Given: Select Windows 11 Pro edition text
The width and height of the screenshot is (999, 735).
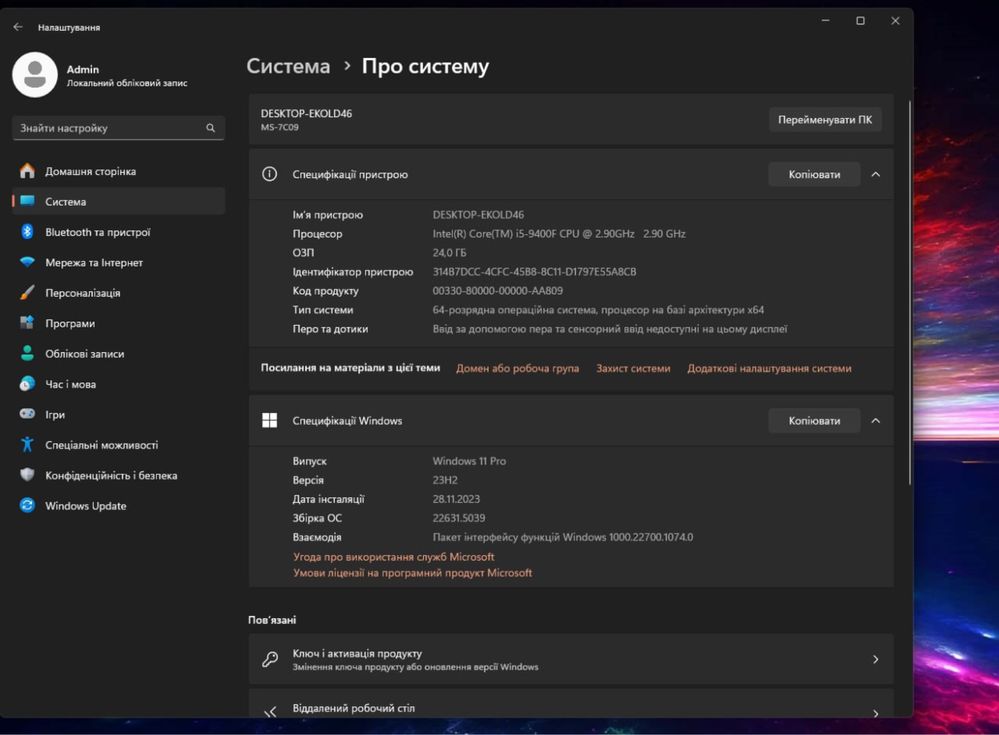Looking at the screenshot, I should pos(469,460).
